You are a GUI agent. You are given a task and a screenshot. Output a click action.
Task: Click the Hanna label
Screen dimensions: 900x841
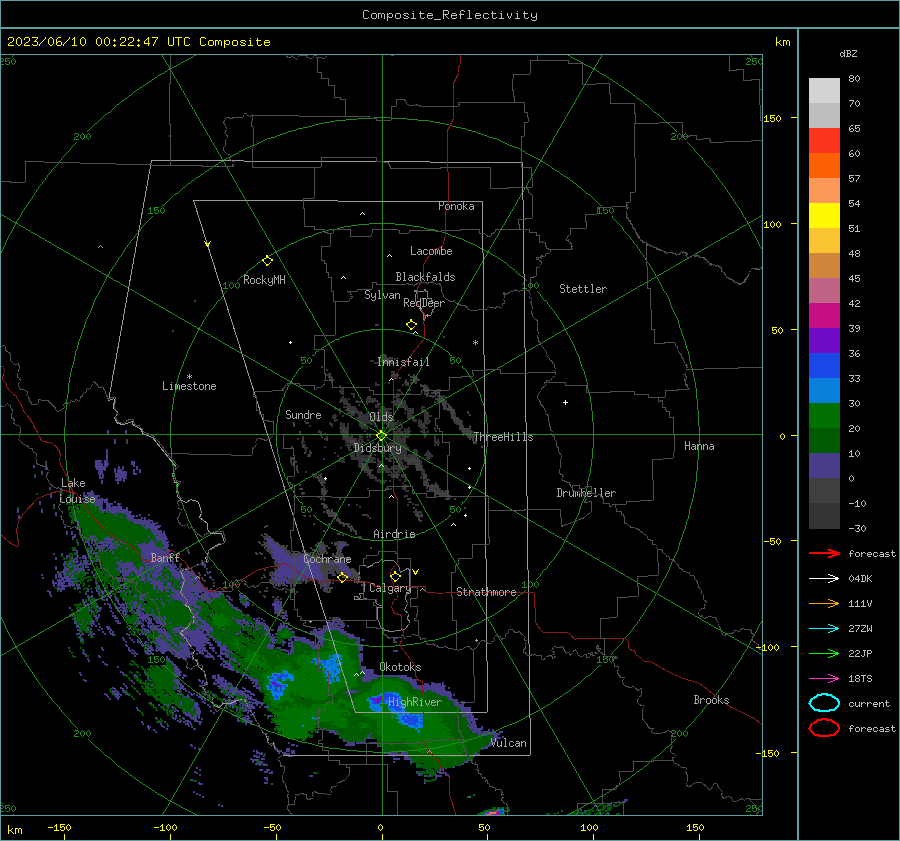pos(699,446)
